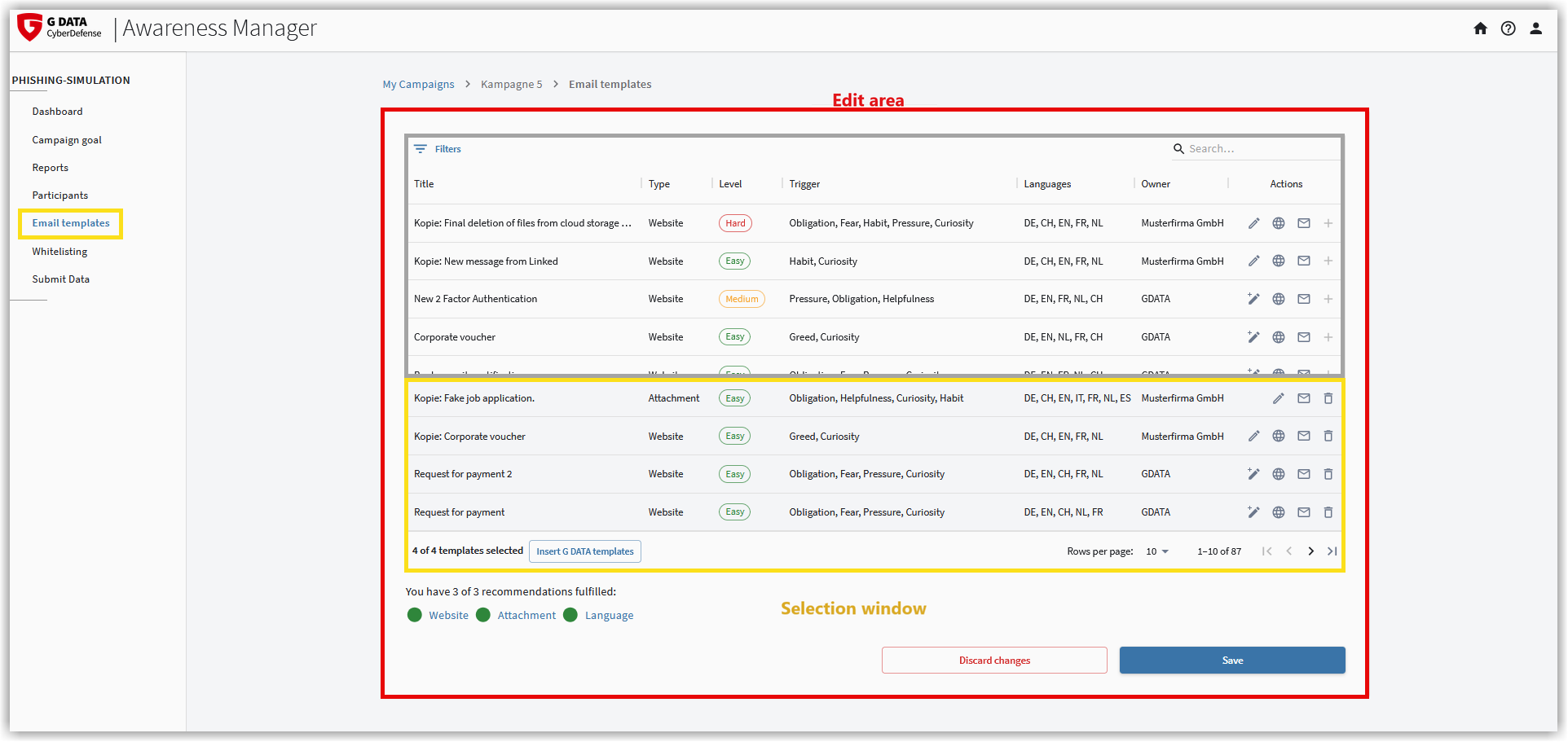Screen dimensions: 1568x742
Task: Open Submit Data in sidebar
Action: [61, 279]
